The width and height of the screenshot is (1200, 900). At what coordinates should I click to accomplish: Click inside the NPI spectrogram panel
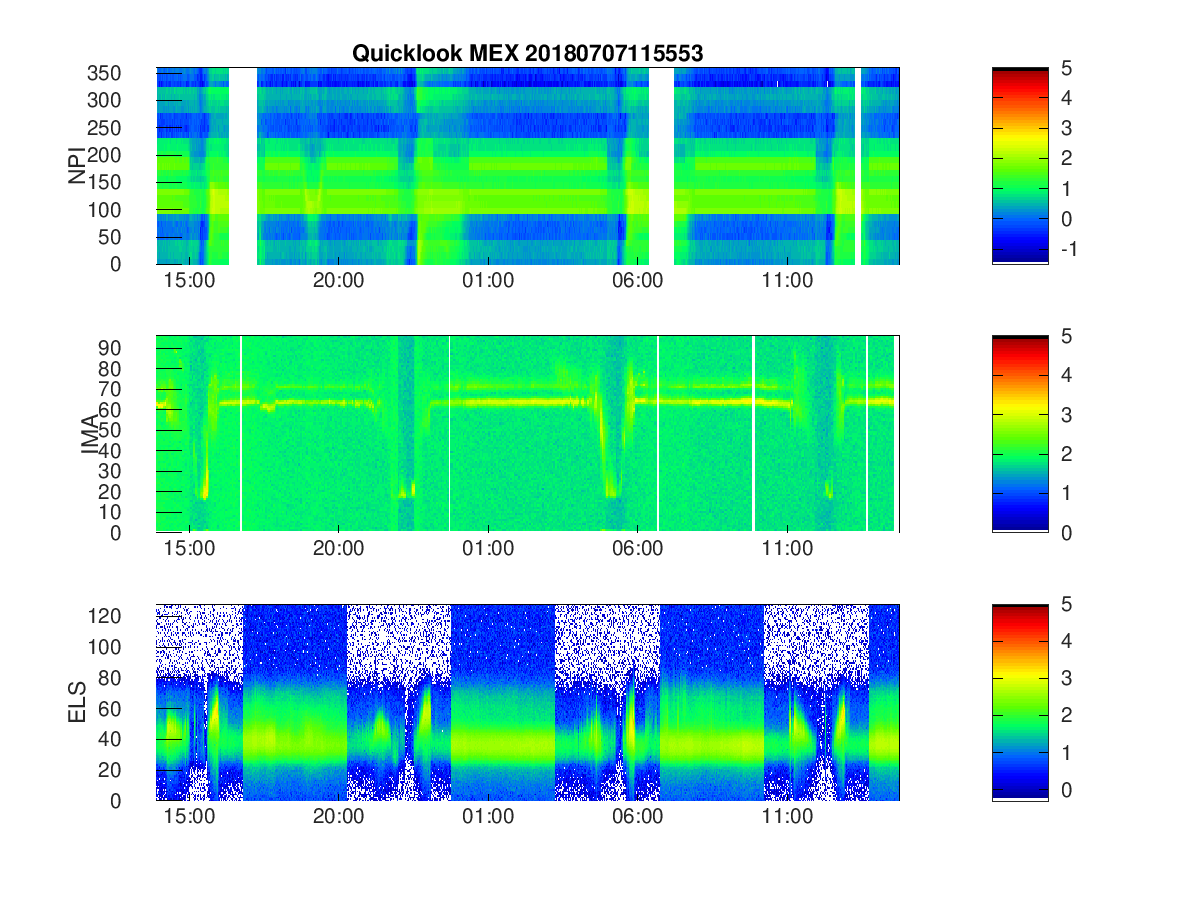pyautogui.click(x=528, y=166)
